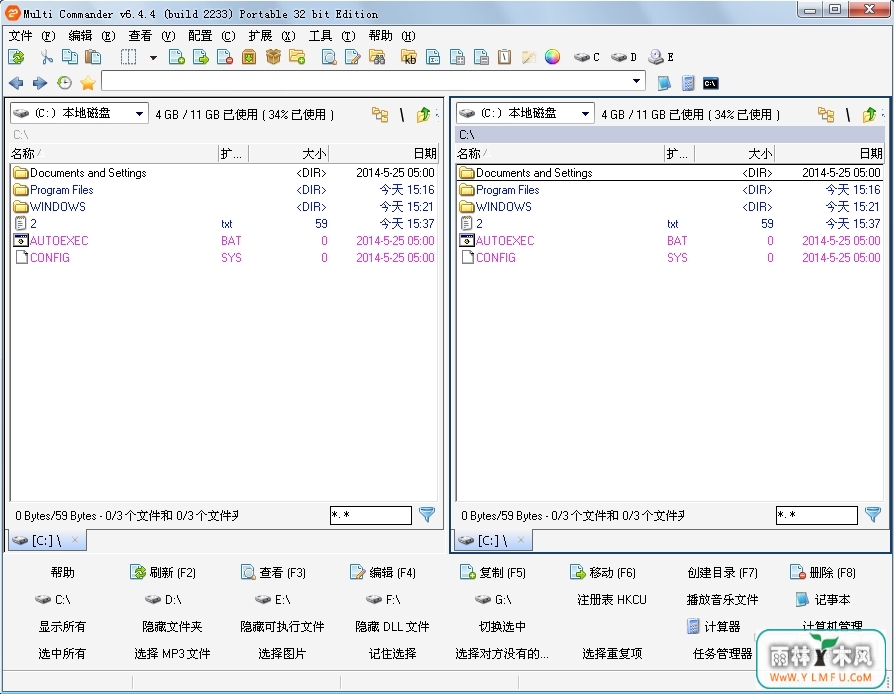Click the scissors cut icon
The height and width of the screenshot is (694, 894).
coord(46,57)
